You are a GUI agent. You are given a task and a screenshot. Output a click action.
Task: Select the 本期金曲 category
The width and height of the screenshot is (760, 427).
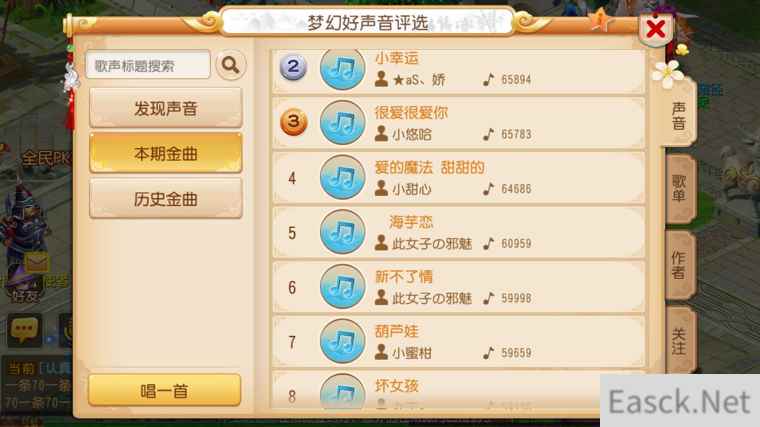(166, 154)
